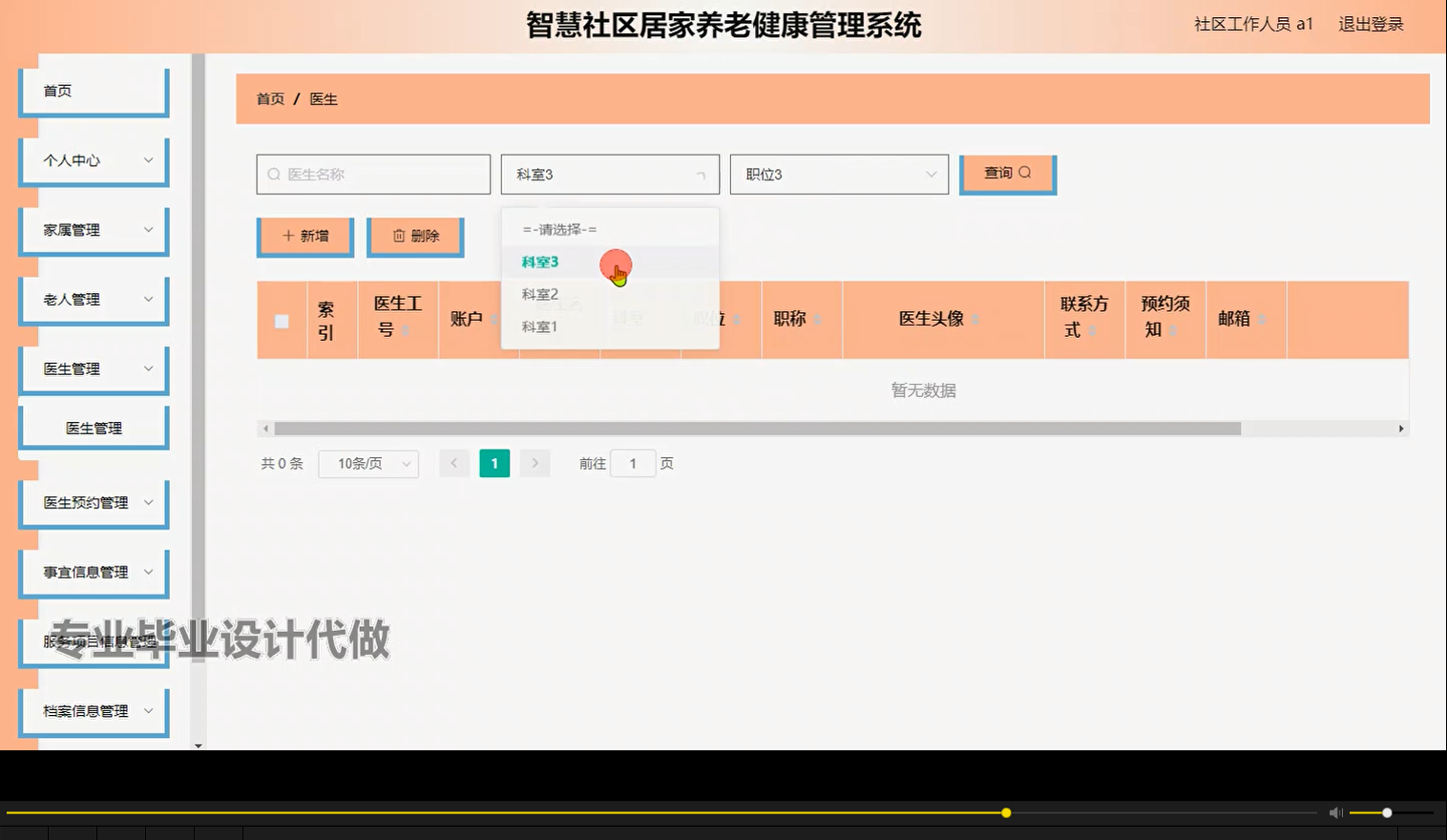Click the volume icon in the video controls
The height and width of the screenshot is (840, 1447).
(x=1335, y=812)
